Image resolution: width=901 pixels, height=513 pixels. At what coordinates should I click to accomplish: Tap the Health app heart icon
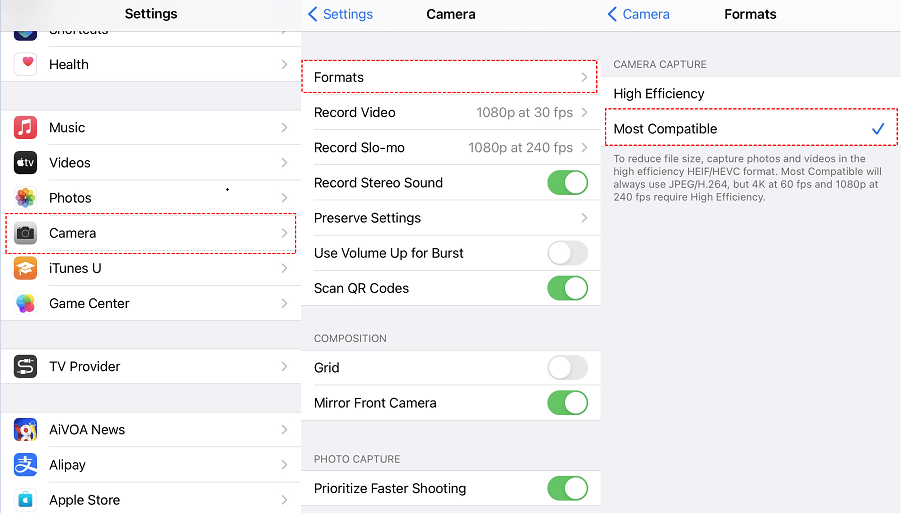click(x=26, y=64)
